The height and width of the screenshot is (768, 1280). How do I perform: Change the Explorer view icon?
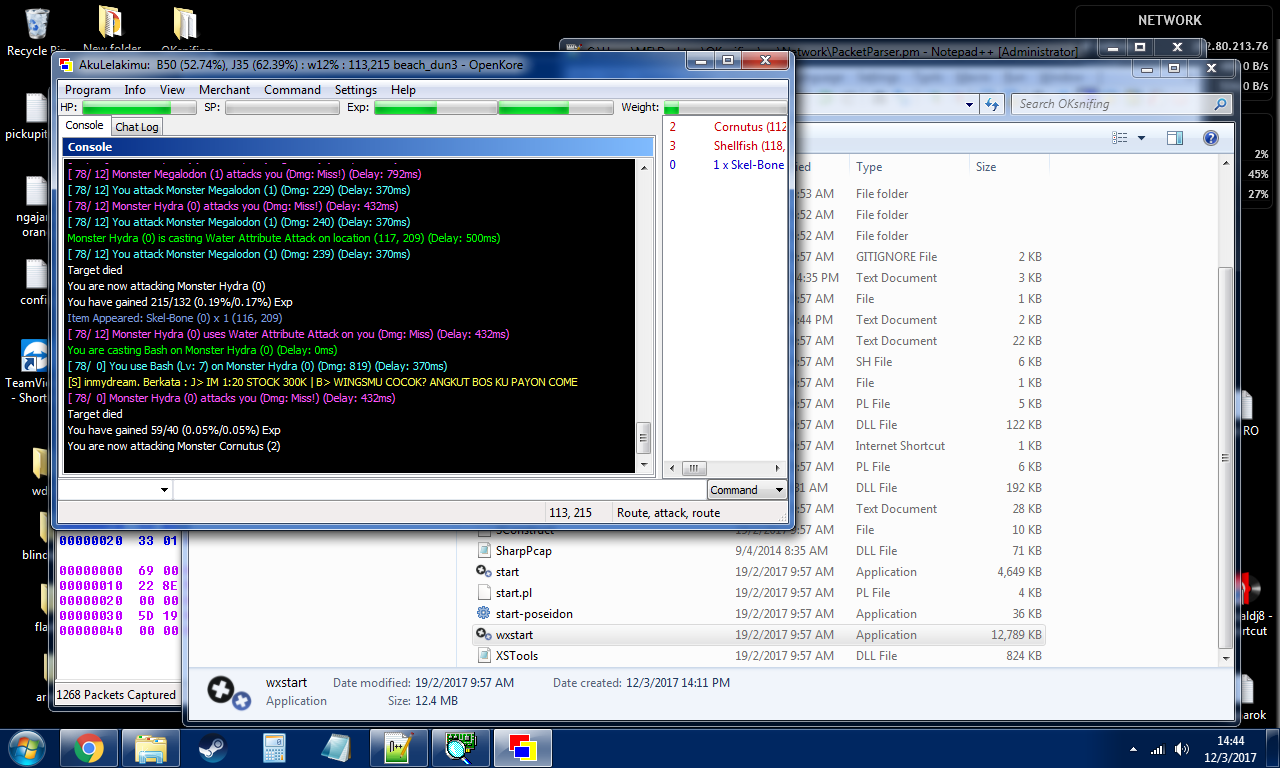pos(1120,138)
